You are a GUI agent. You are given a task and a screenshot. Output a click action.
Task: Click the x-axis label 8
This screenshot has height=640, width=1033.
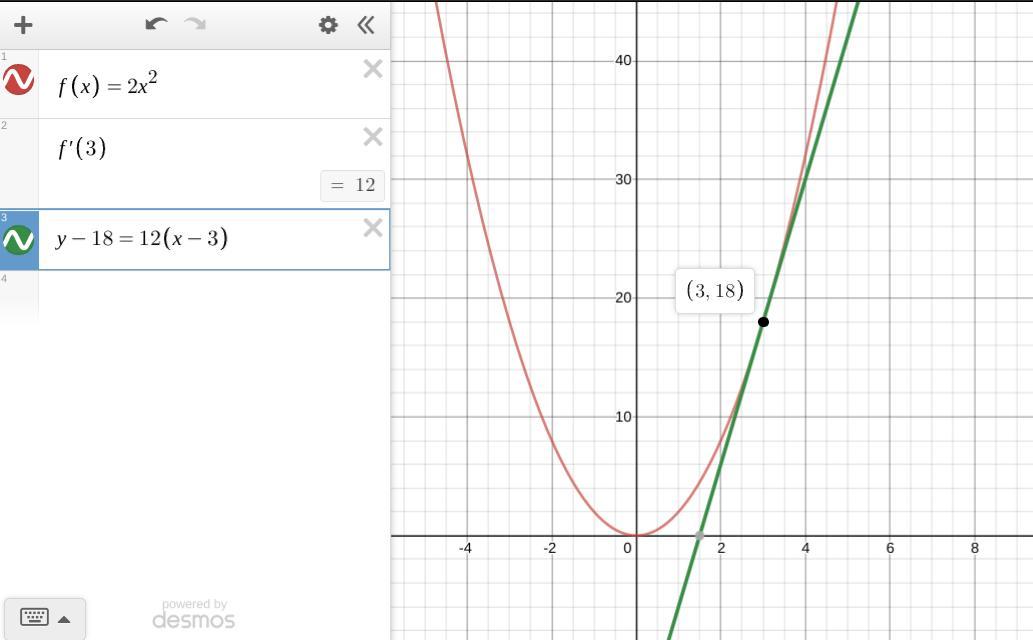pyautogui.click(x=974, y=548)
